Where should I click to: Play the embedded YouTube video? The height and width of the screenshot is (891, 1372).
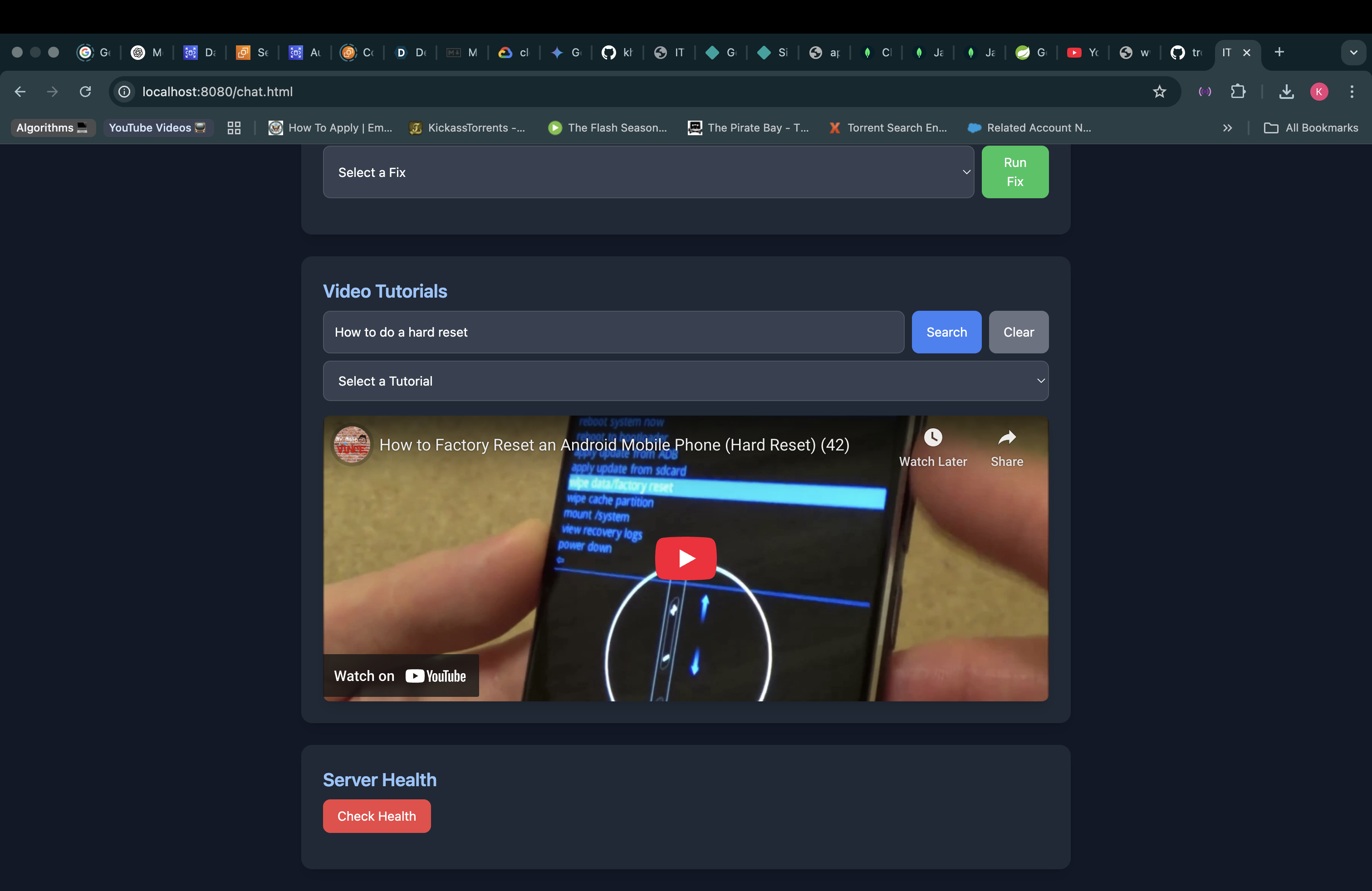coord(686,558)
